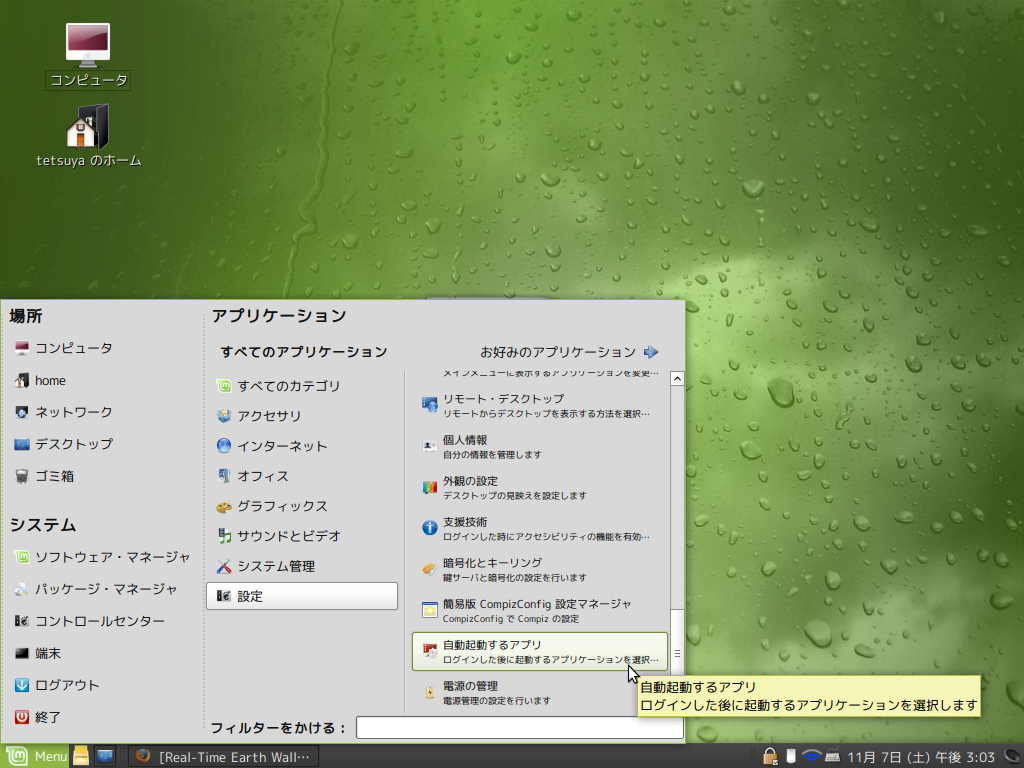Open コンピュータ under 場所 in the menu

(64, 348)
